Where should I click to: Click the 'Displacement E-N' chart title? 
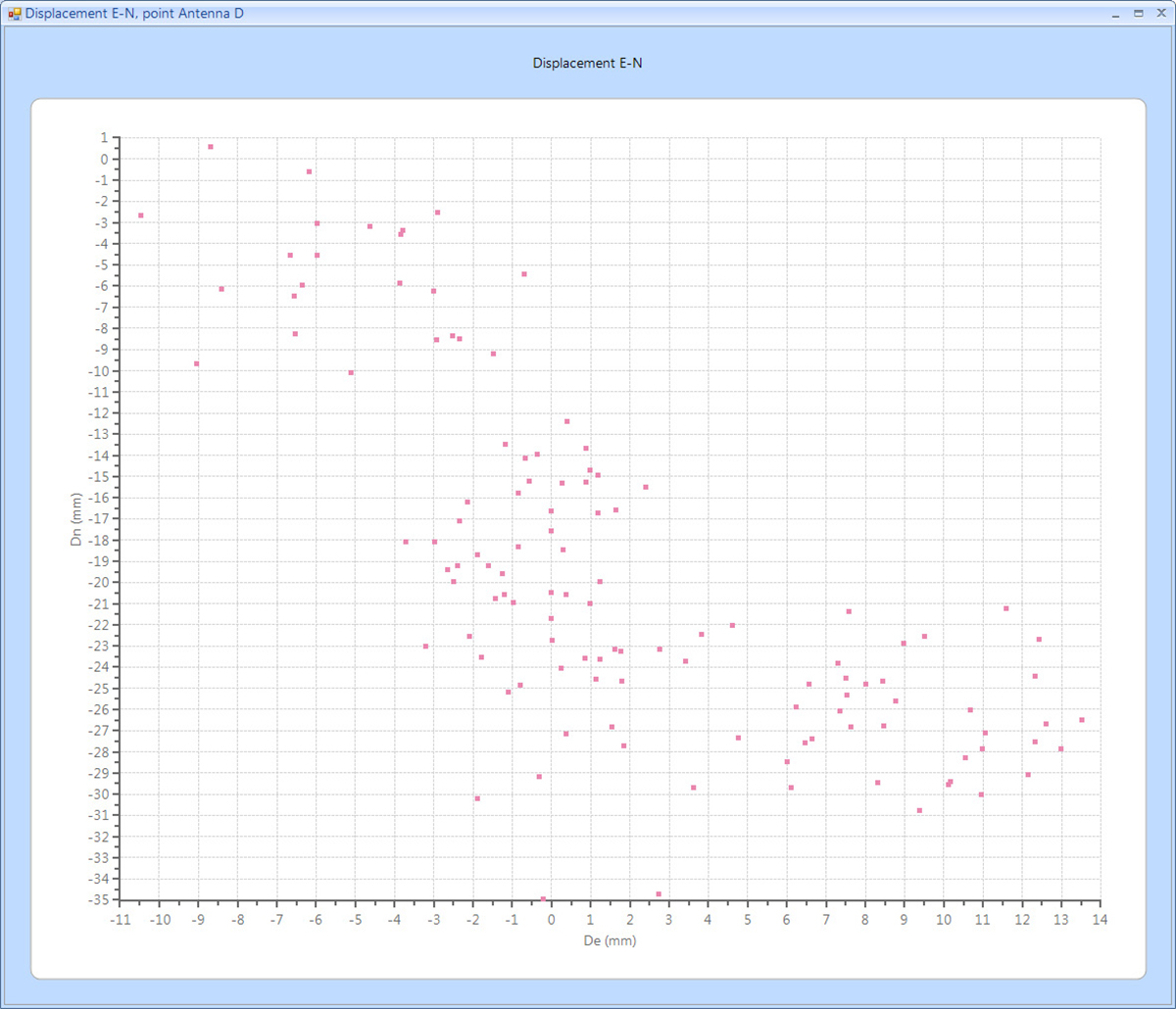(588, 63)
